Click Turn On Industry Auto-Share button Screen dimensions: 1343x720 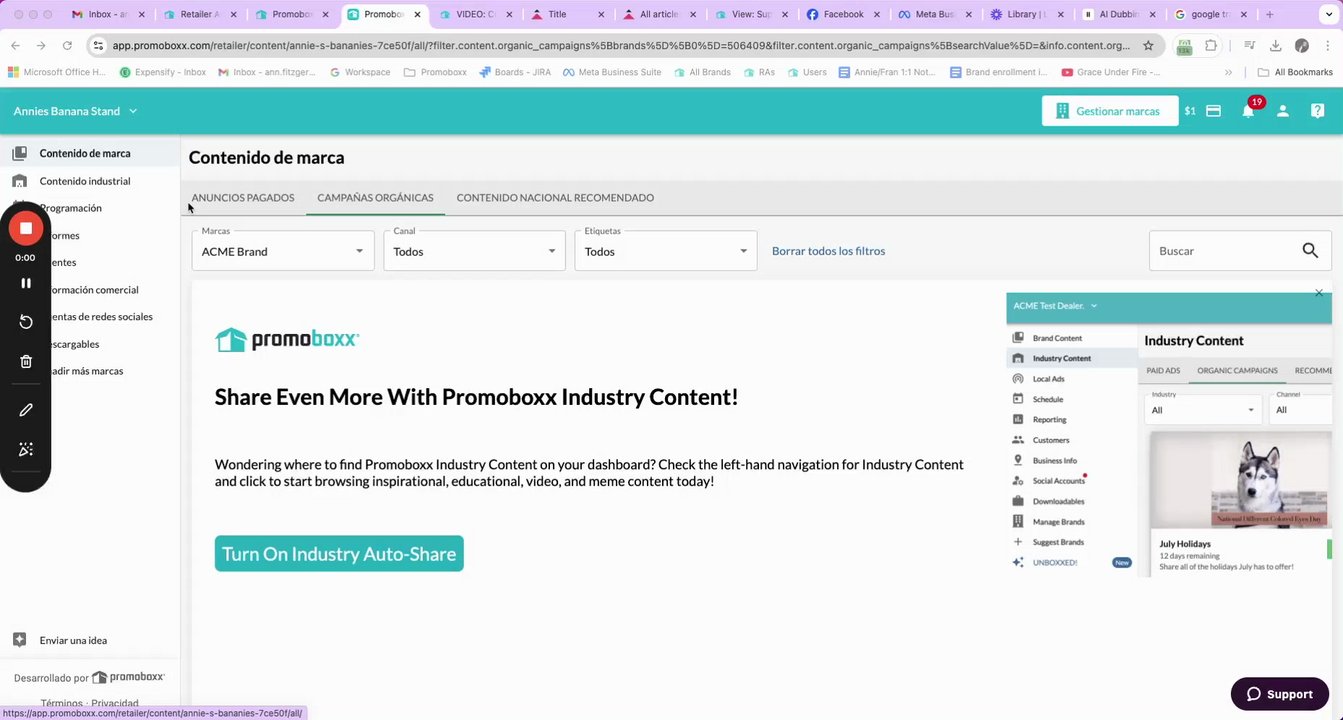pos(339,554)
